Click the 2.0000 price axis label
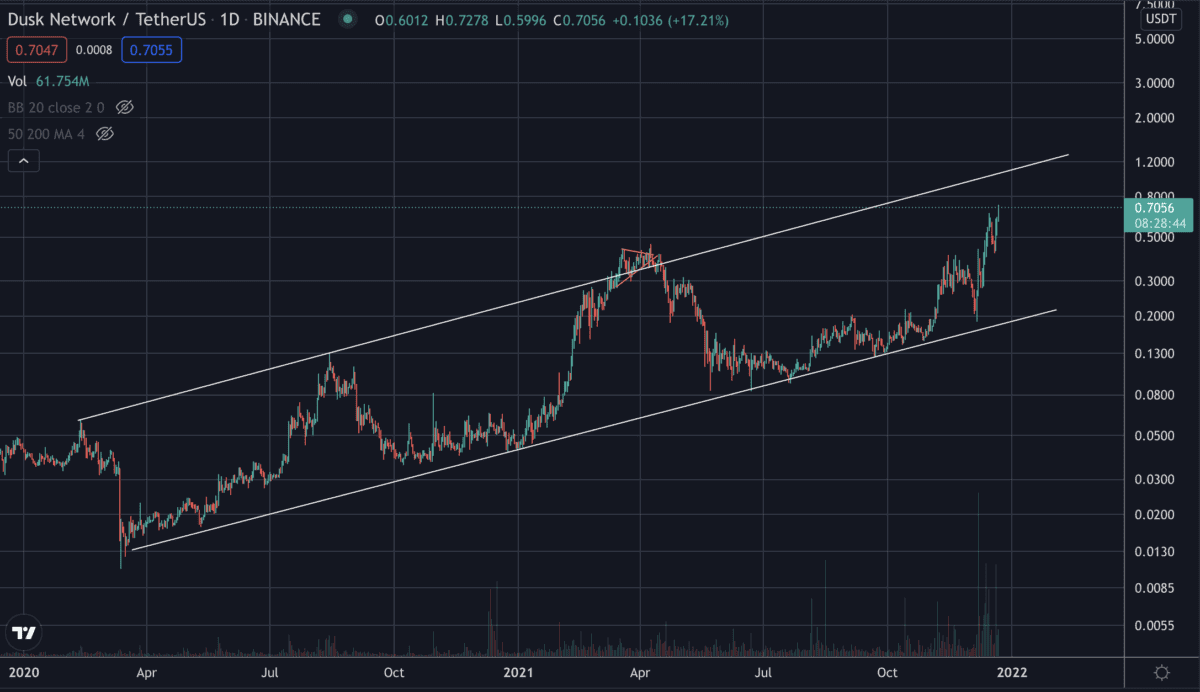This screenshot has height=692, width=1200. click(1156, 118)
